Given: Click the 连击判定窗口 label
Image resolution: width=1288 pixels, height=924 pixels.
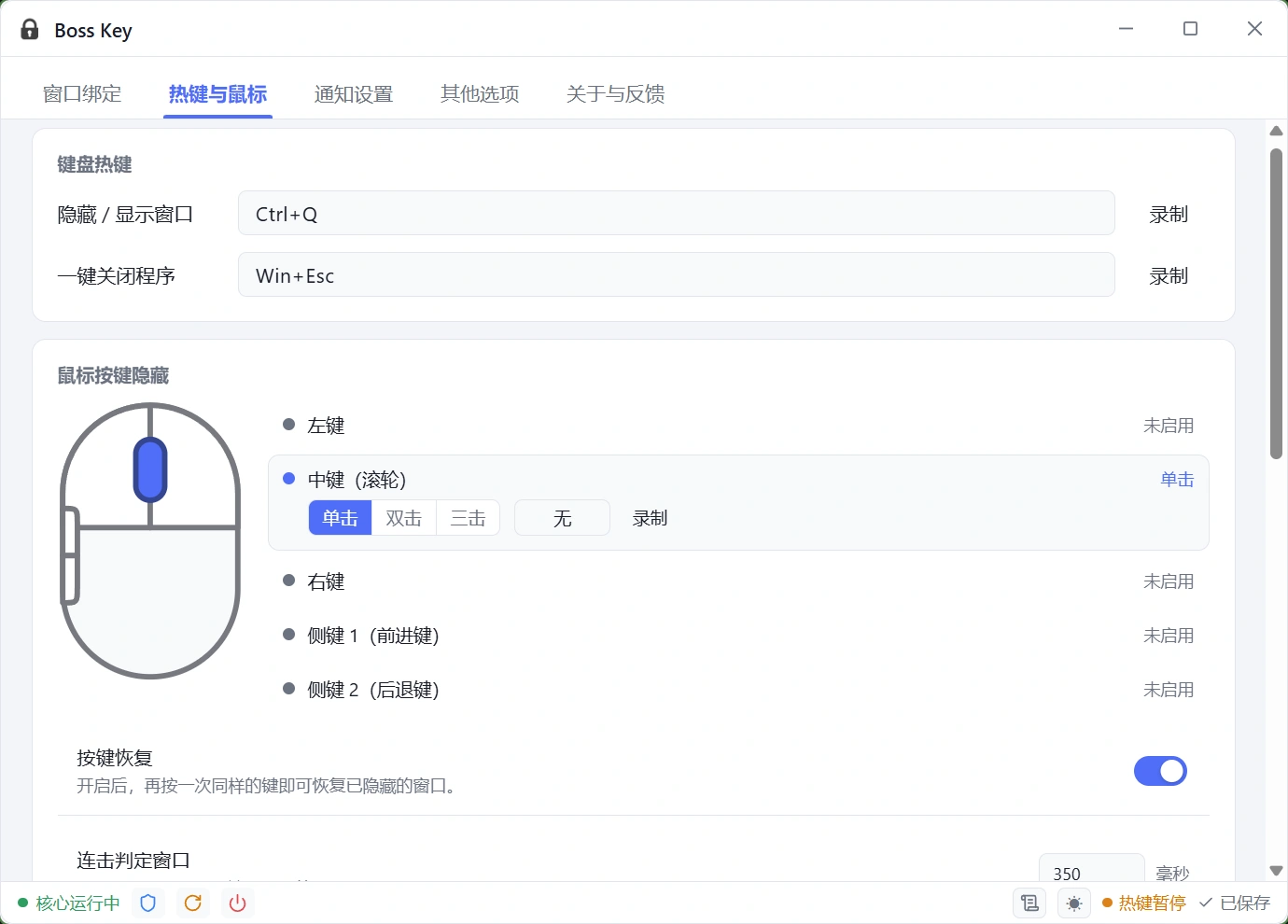Looking at the screenshot, I should (133, 861).
